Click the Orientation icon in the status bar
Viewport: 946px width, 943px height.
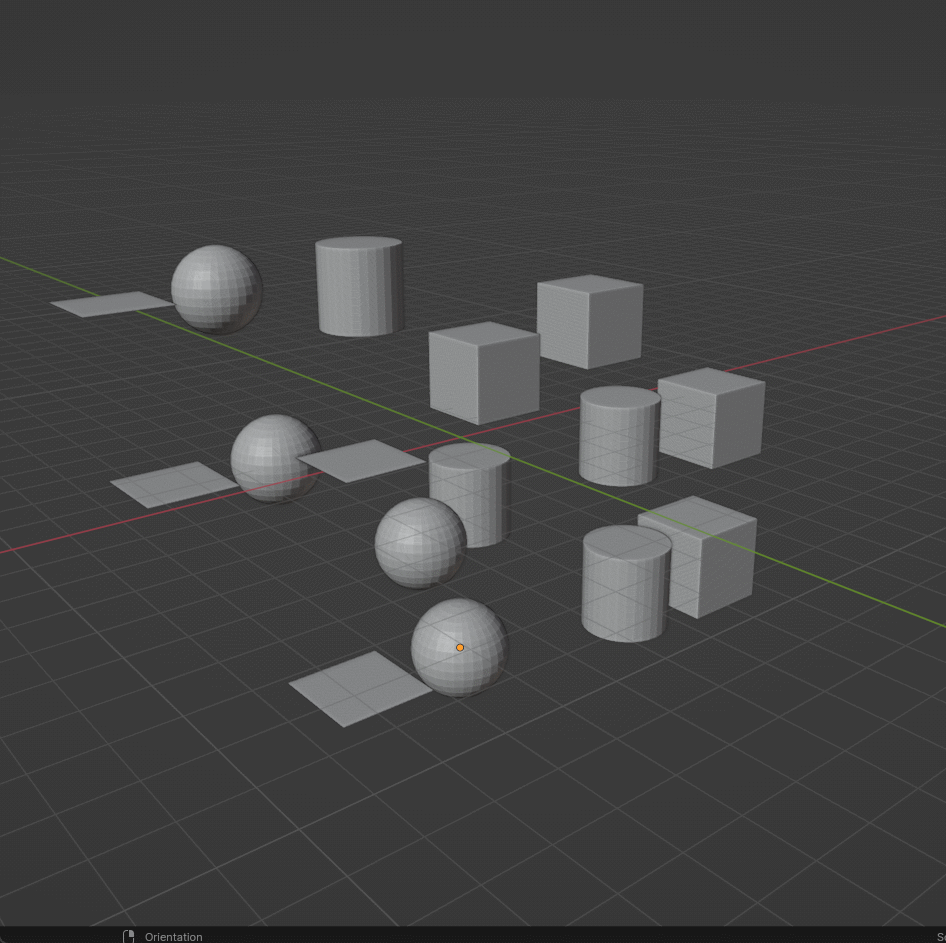click(128, 936)
